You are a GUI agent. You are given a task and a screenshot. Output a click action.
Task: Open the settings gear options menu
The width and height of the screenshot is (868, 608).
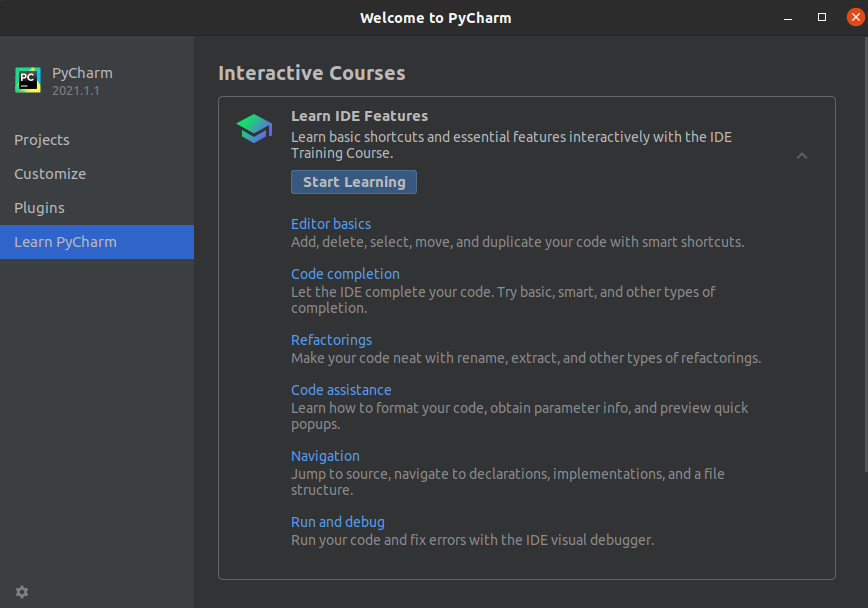click(22, 592)
